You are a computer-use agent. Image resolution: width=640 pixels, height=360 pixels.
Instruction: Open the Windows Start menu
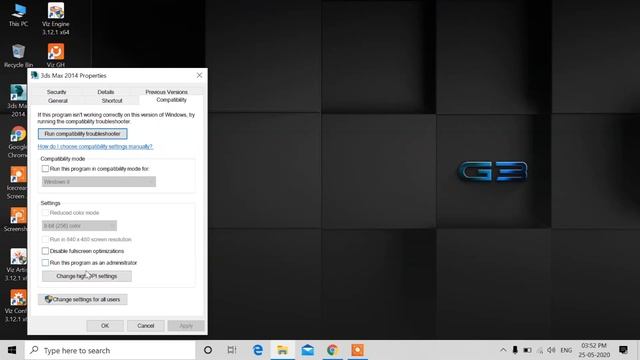[12, 350]
